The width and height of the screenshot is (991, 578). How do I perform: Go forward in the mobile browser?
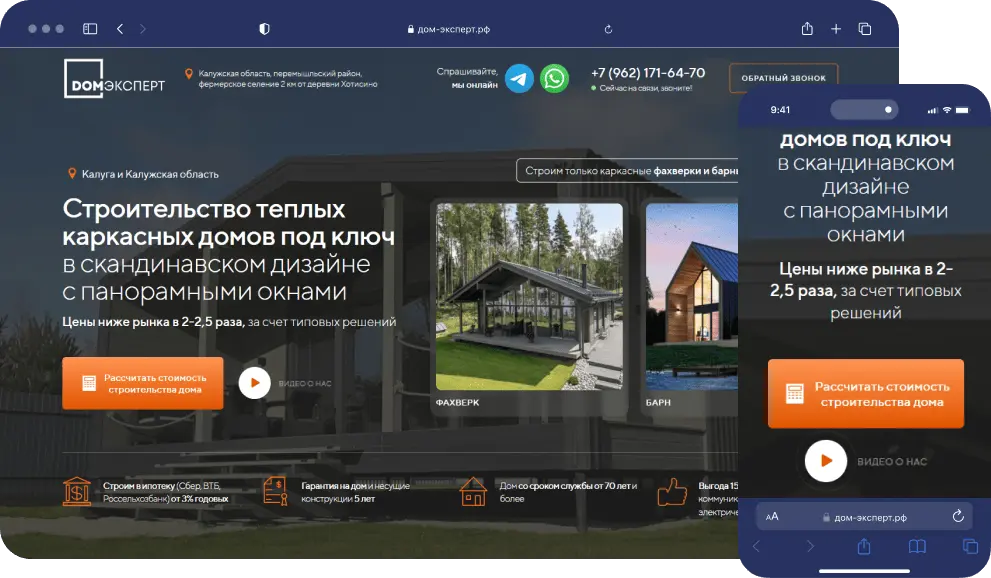pyautogui.click(x=810, y=546)
